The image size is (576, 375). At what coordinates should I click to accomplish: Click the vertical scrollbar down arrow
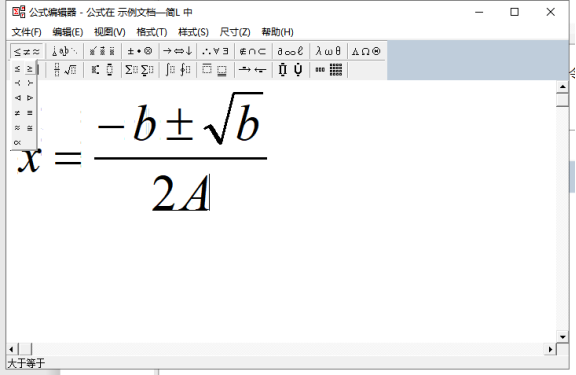pyautogui.click(x=562, y=336)
